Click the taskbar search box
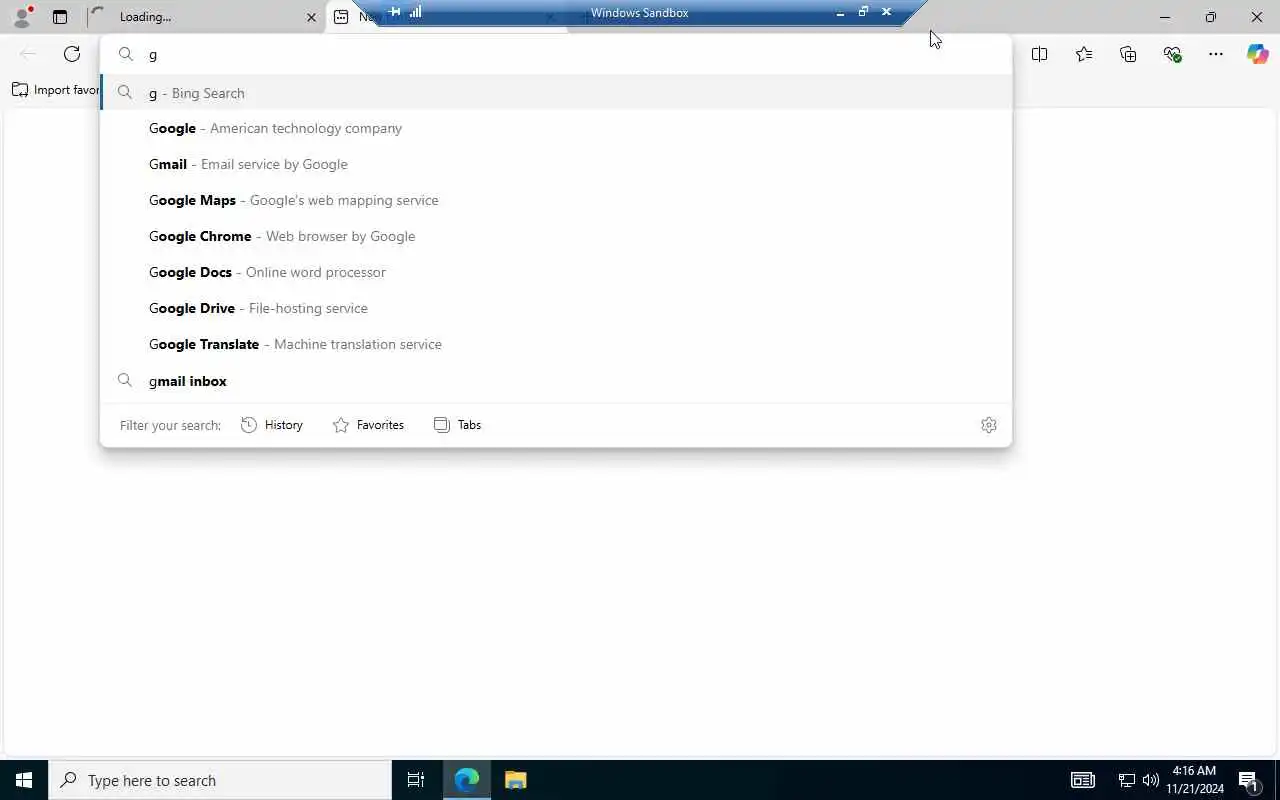The height and width of the screenshot is (800, 1280). (220, 780)
